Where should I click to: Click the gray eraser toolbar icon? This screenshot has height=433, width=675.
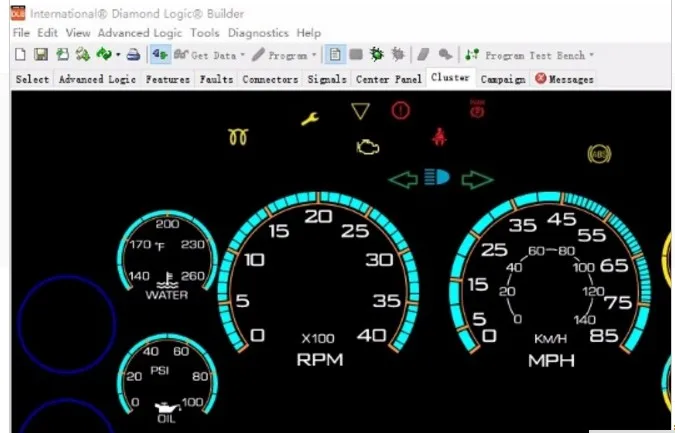(424, 55)
